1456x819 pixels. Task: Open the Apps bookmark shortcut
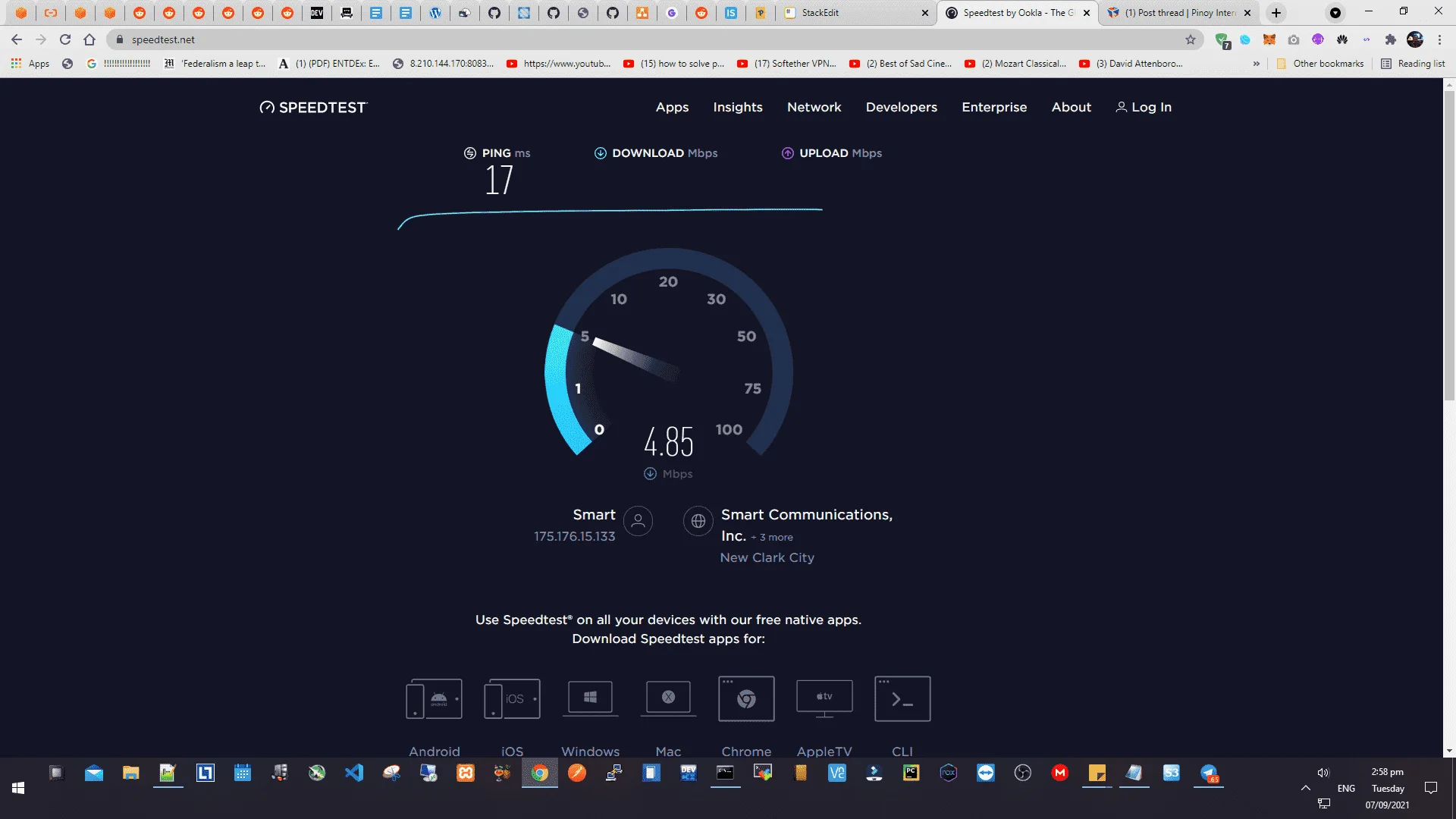pyautogui.click(x=30, y=64)
